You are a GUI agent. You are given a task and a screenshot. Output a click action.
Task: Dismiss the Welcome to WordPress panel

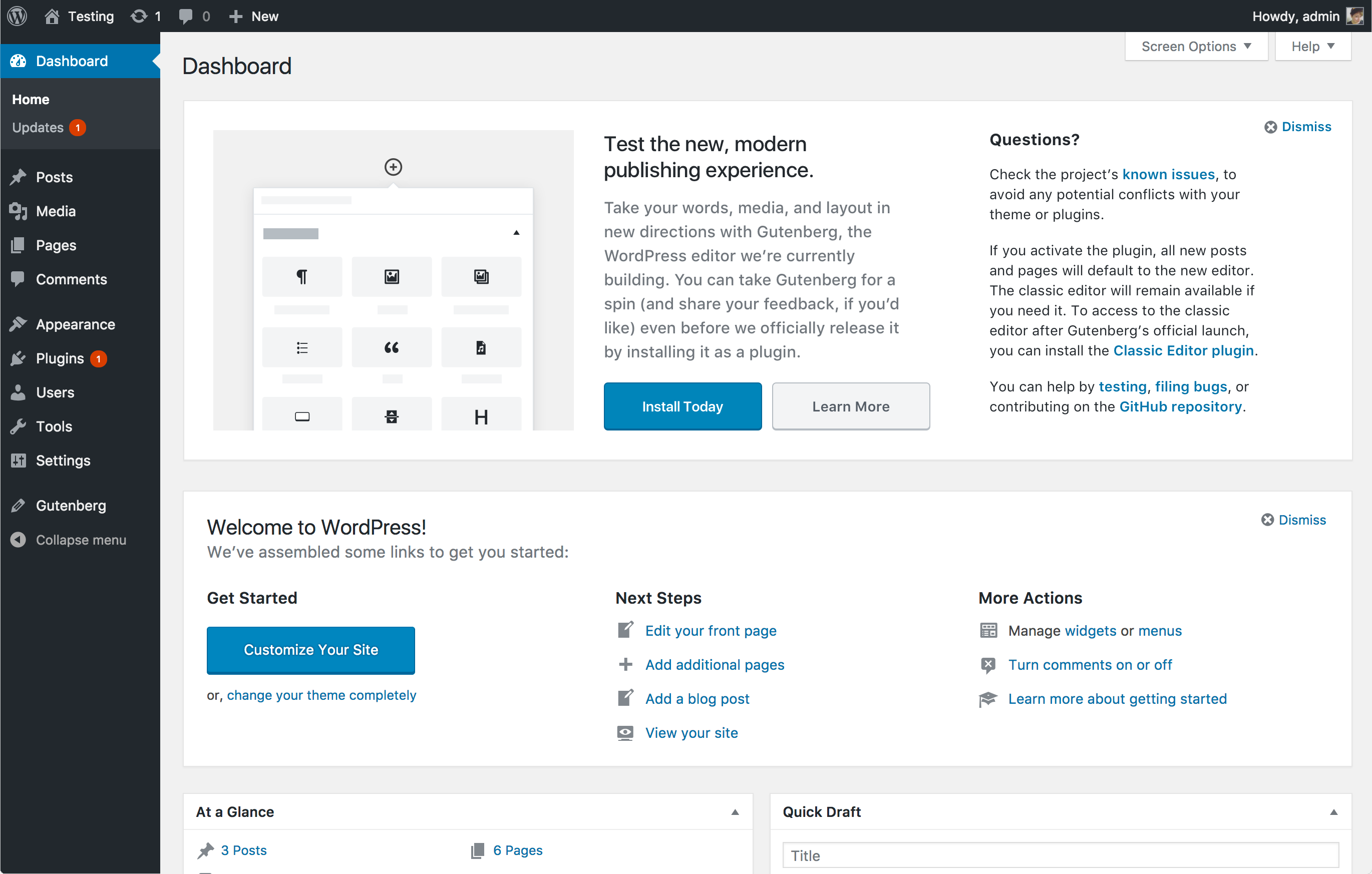[x=1293, y=520]
